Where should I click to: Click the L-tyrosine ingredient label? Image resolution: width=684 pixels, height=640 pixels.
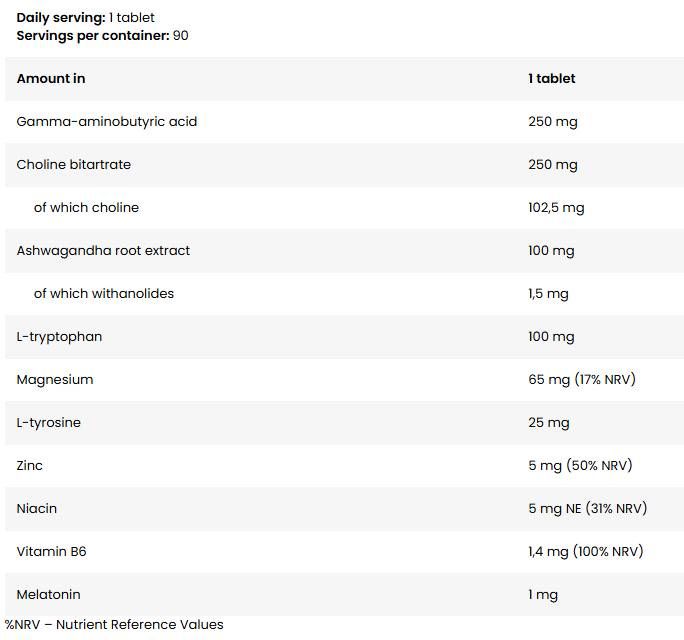[48, 423]
